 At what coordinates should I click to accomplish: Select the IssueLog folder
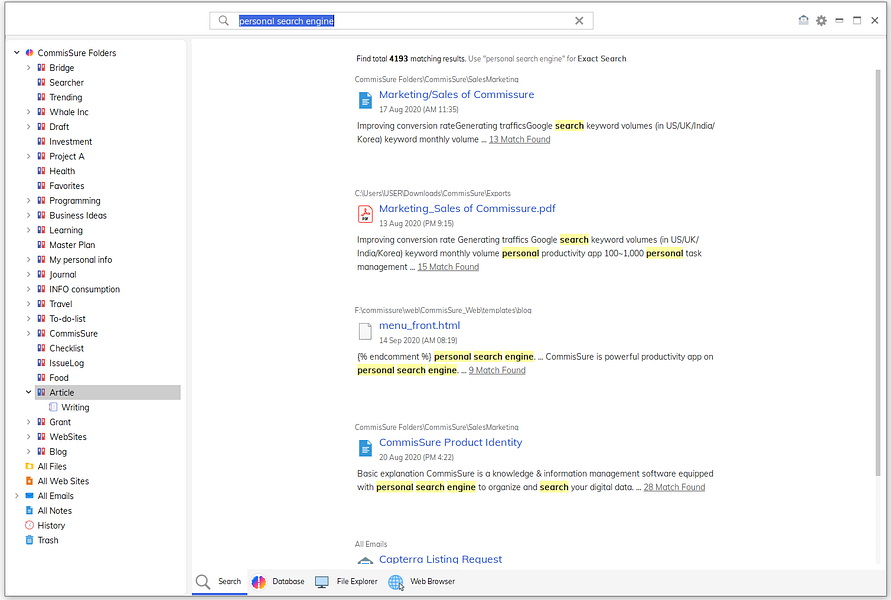(x=66, y=363)
